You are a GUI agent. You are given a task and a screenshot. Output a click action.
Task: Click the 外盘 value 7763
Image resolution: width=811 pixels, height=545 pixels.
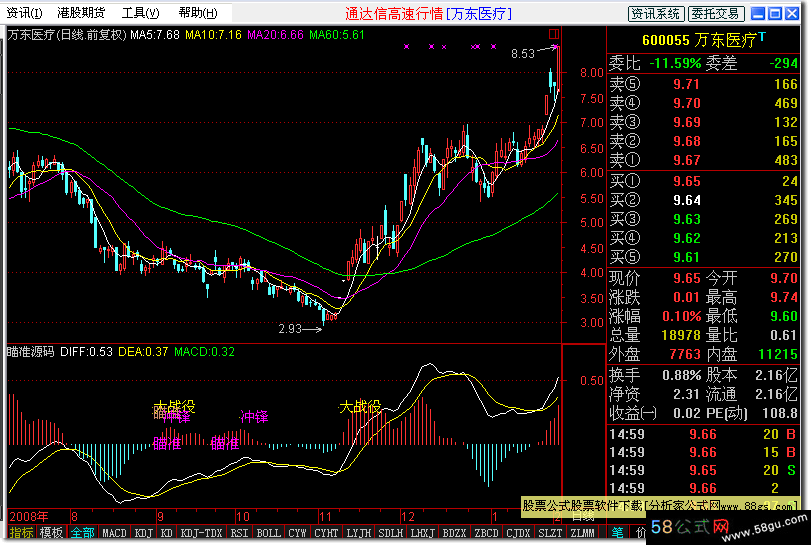[x=685, y=354]
